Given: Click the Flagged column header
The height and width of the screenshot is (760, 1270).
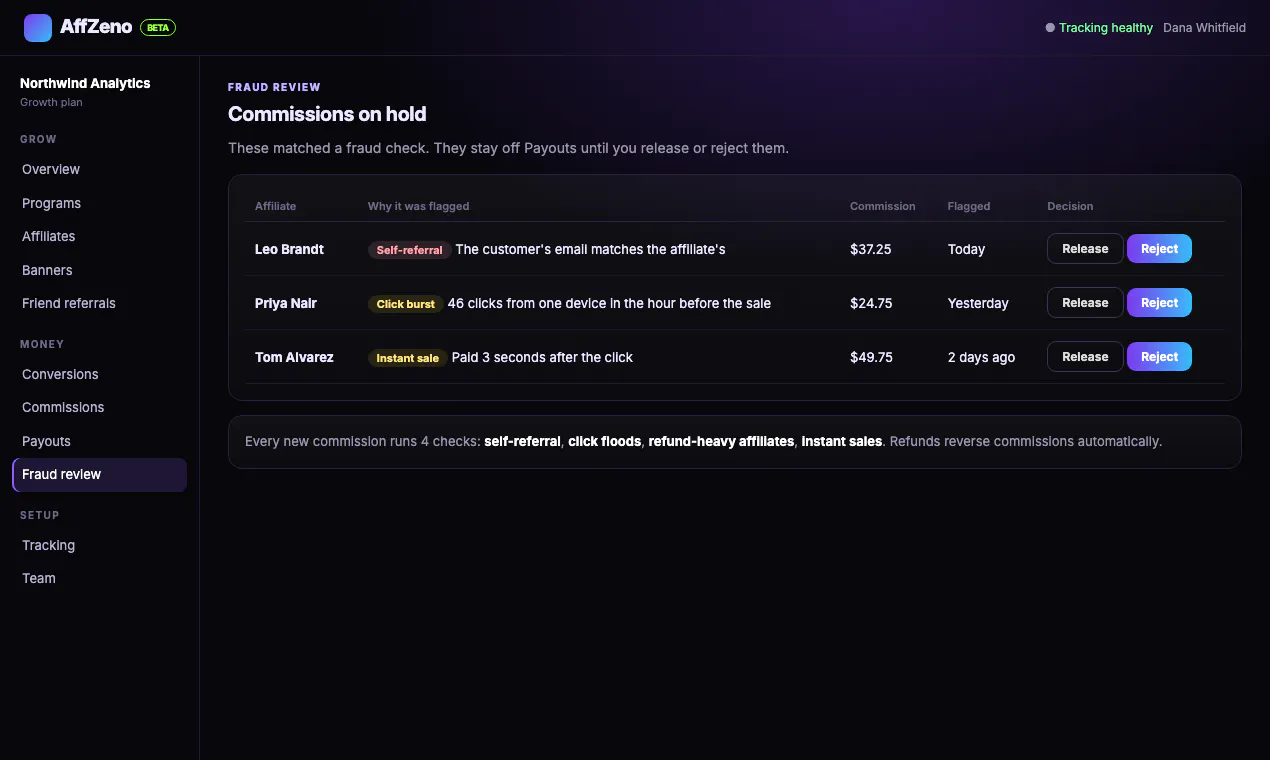Looking at the screenshot, I should click(x=969, y=206).
